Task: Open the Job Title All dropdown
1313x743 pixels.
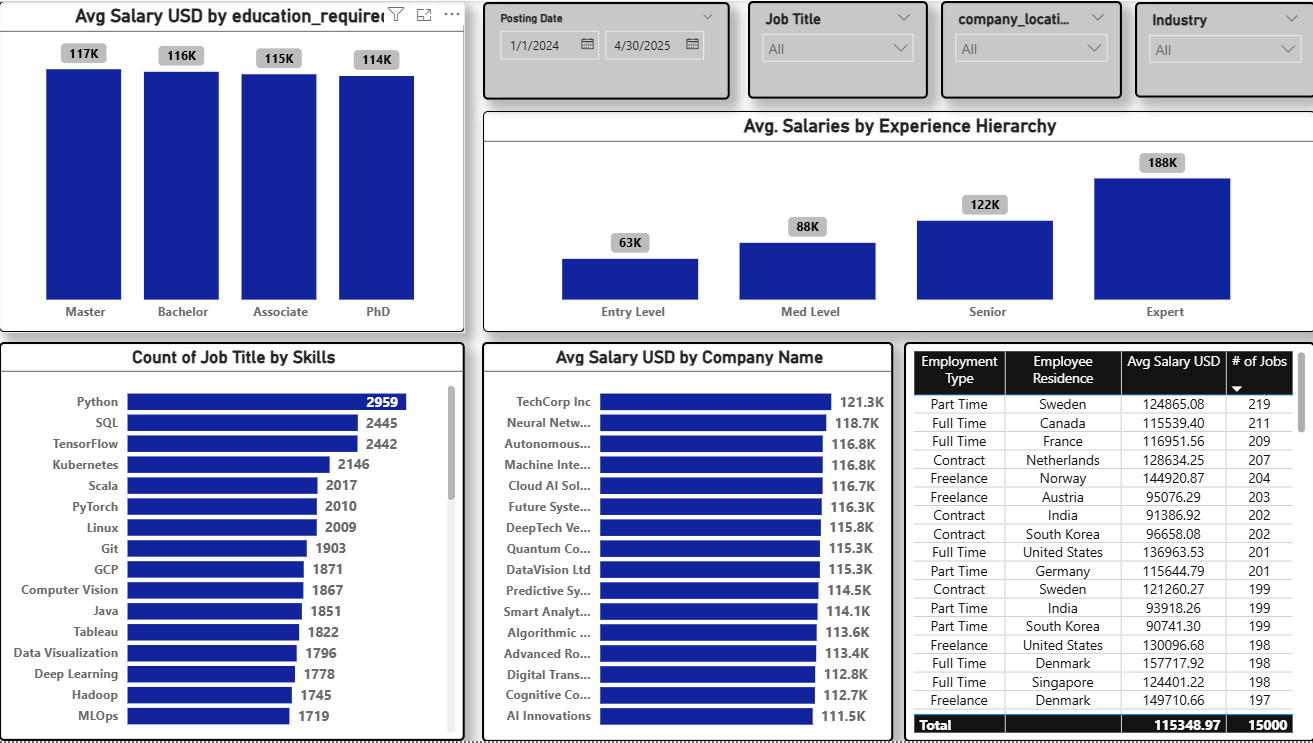Action: pyautogui.click(x=838, y=48)
